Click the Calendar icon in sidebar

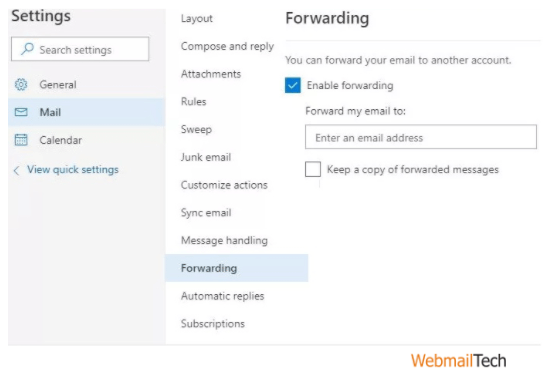(21, 140)
